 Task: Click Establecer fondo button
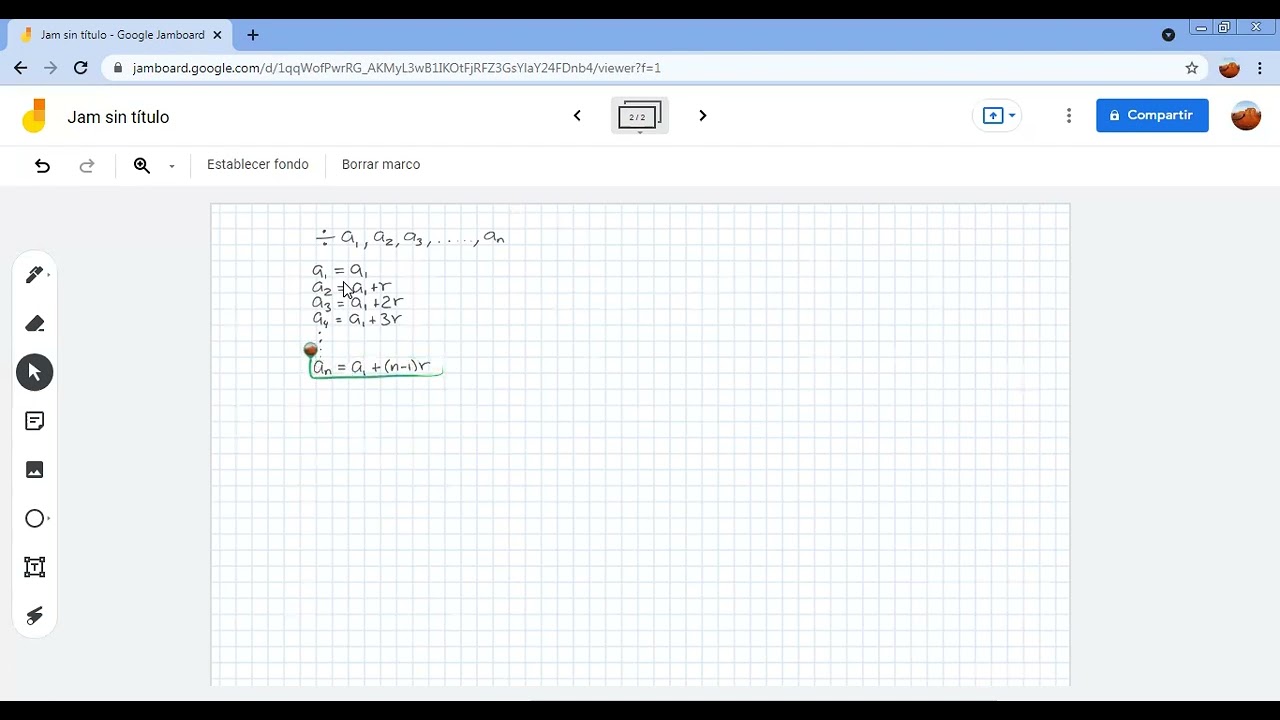click(x=258, y=165)
